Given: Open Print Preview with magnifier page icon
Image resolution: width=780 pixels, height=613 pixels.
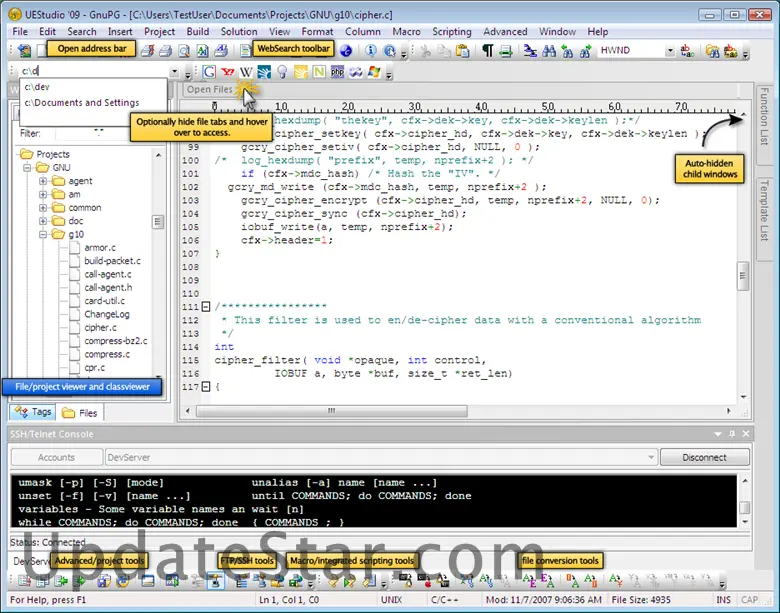Looking at the screenshot, I should coord(184,50).
